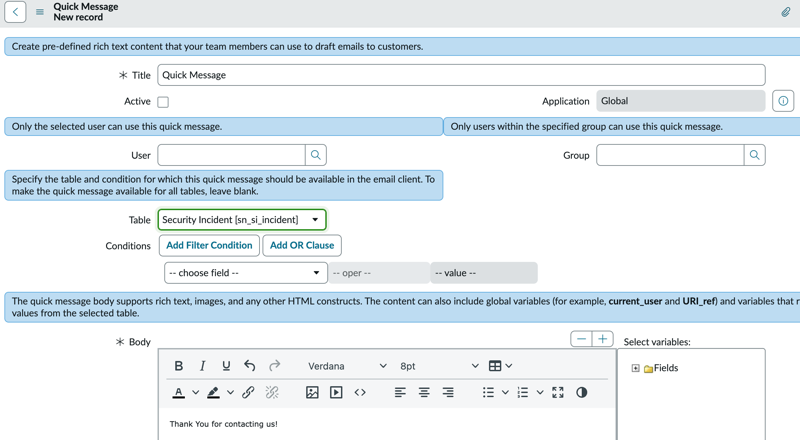
Task: Insert a table using the table icon
Action: [495, 365]
